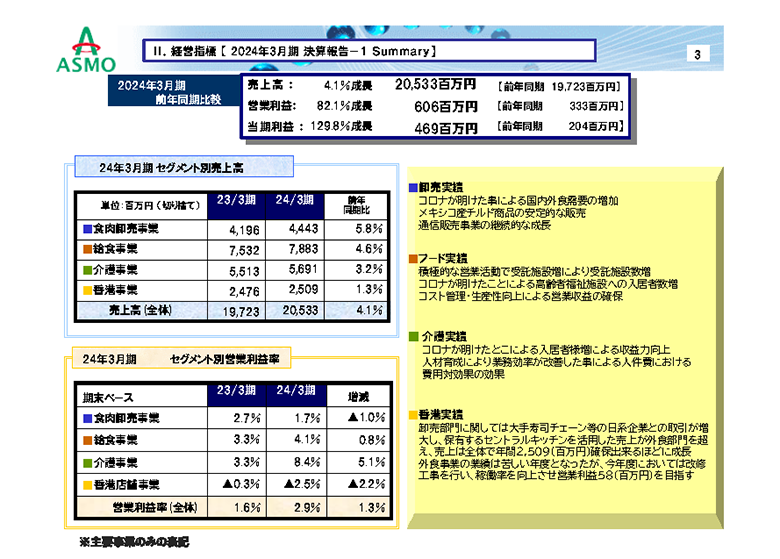
Task: Click orange marker beside 給食事業 in sales table
Action: coord(88,249)
